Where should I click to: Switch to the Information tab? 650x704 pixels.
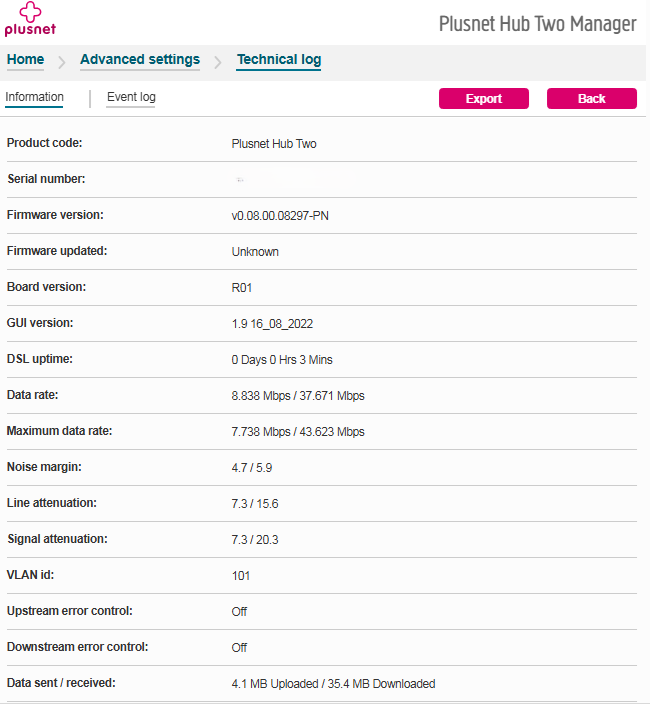pos(34,97)
